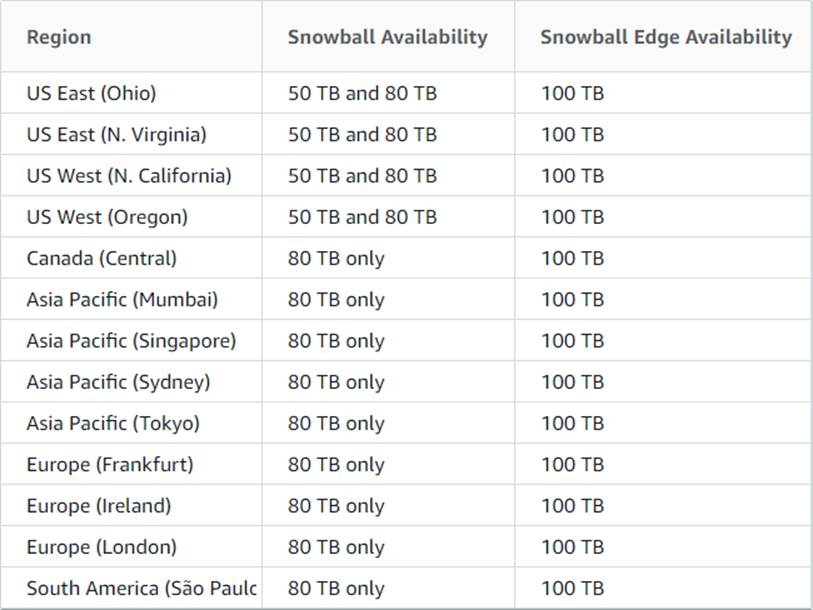The image size is (813, 610).
Task: Click the Asia Pacific (Singapore) cell
Action: (x=131, y=341)
